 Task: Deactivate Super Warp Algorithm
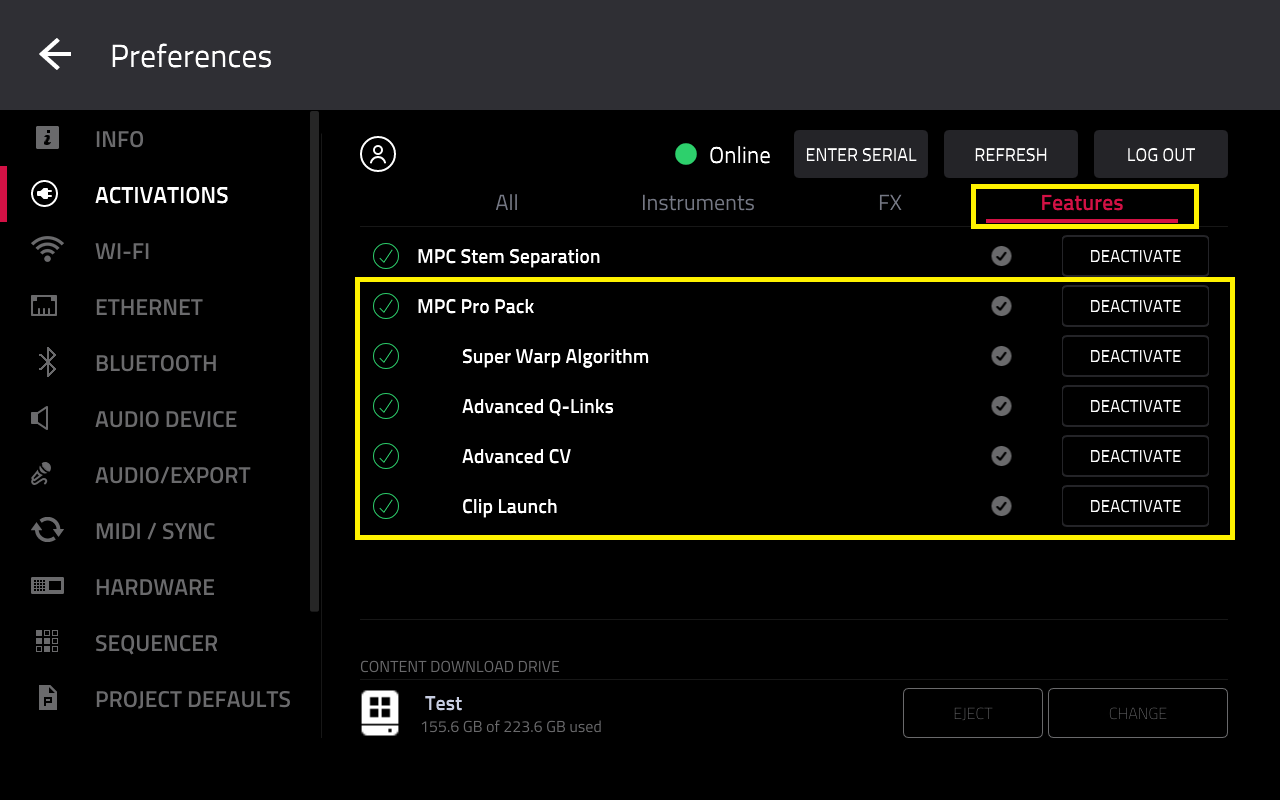(1135, 356)
